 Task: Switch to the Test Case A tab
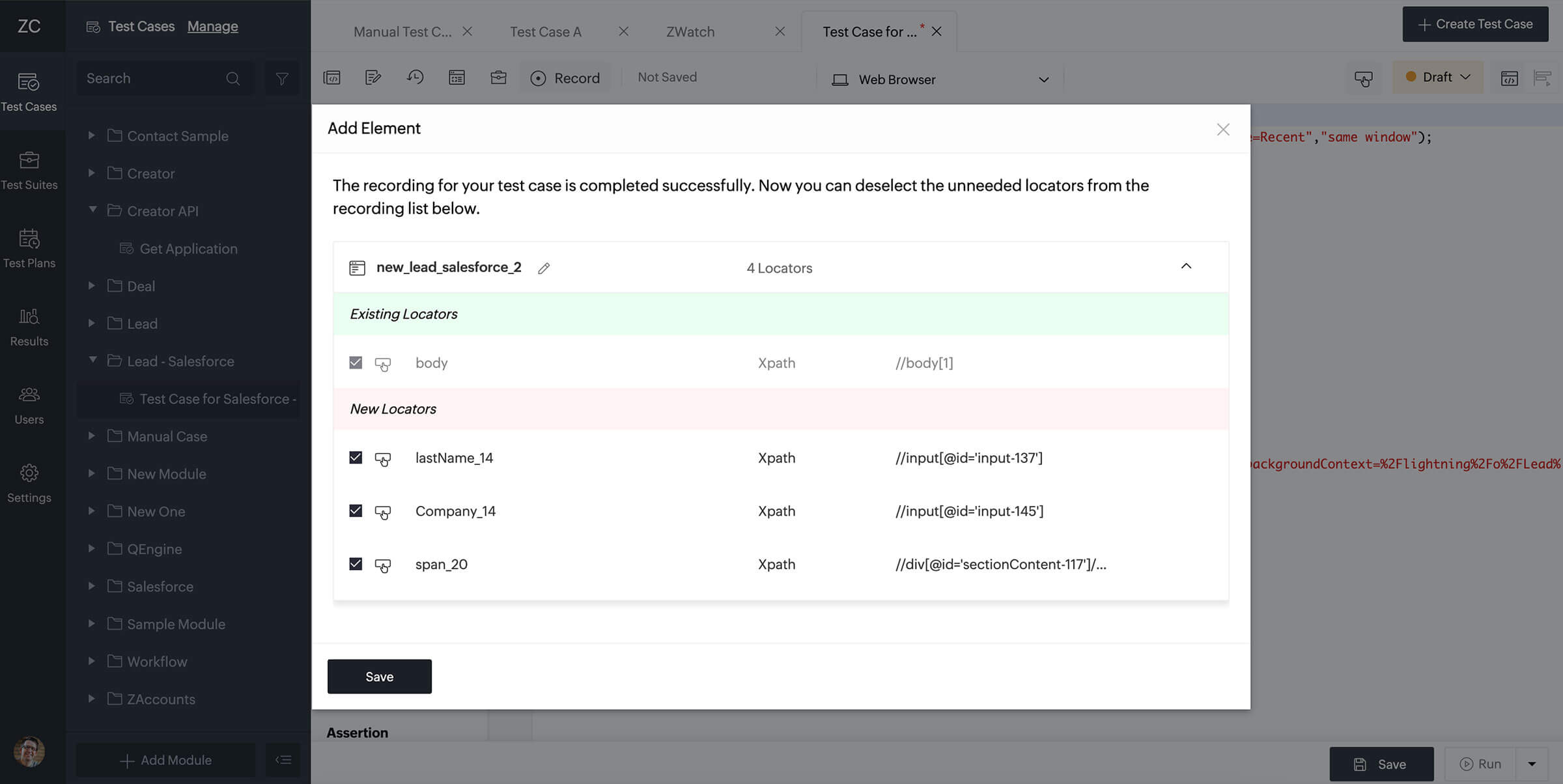[545, 32]
